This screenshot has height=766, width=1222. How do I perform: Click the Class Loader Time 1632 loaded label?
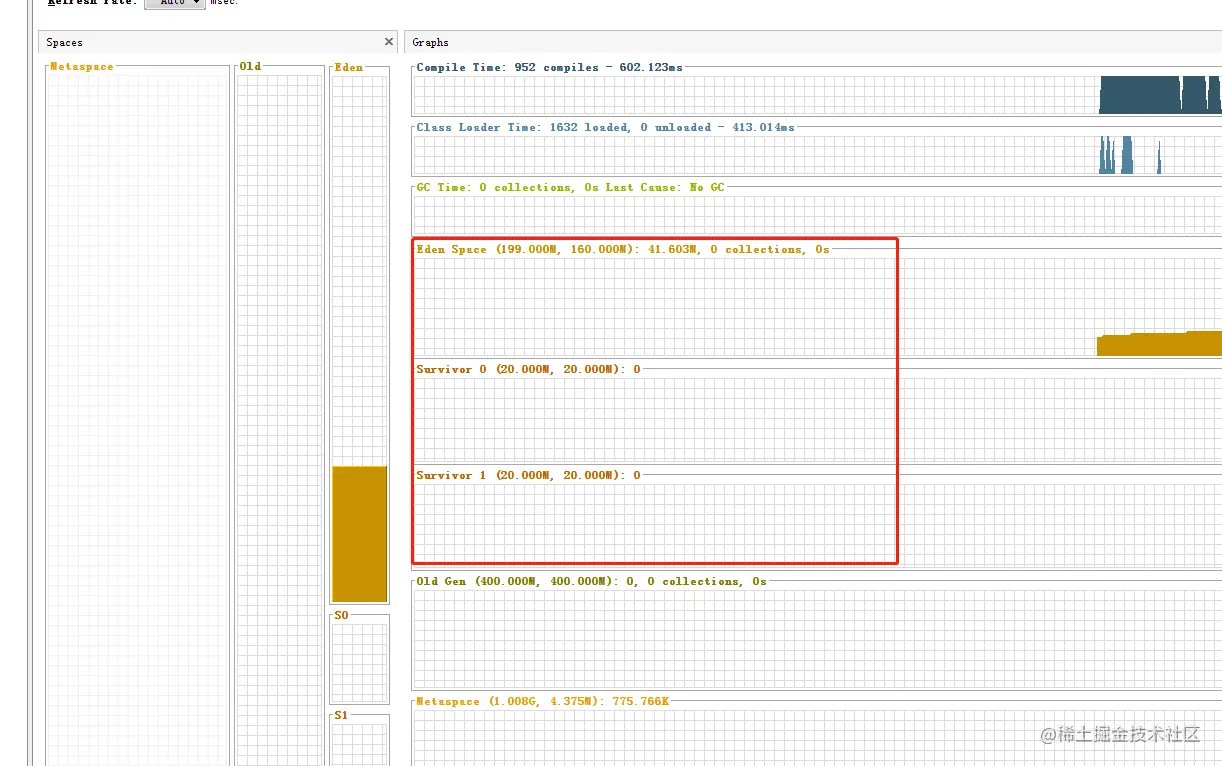(x=605, y=127)
